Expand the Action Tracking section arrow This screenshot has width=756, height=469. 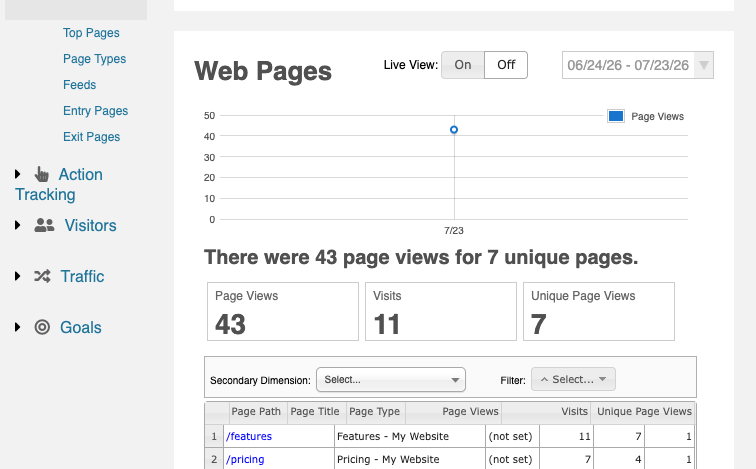(x=18, y=174)
